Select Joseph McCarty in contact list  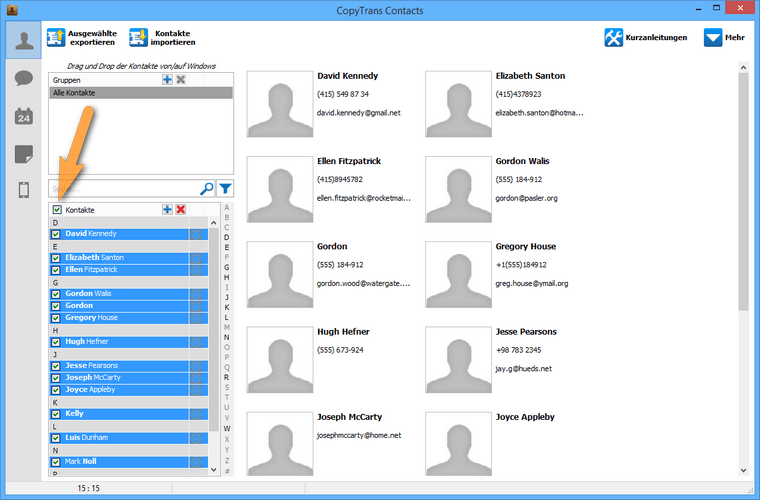pyautogui.click(x=128, y=378)
